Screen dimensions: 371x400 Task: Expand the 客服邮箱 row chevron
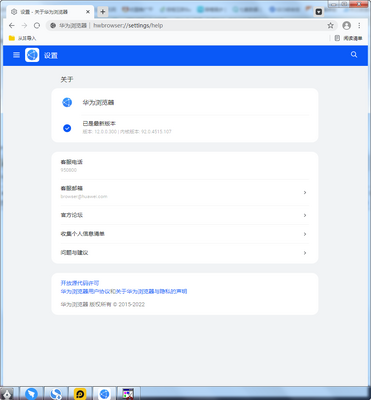pyautogui.click(x=305, y=193)
